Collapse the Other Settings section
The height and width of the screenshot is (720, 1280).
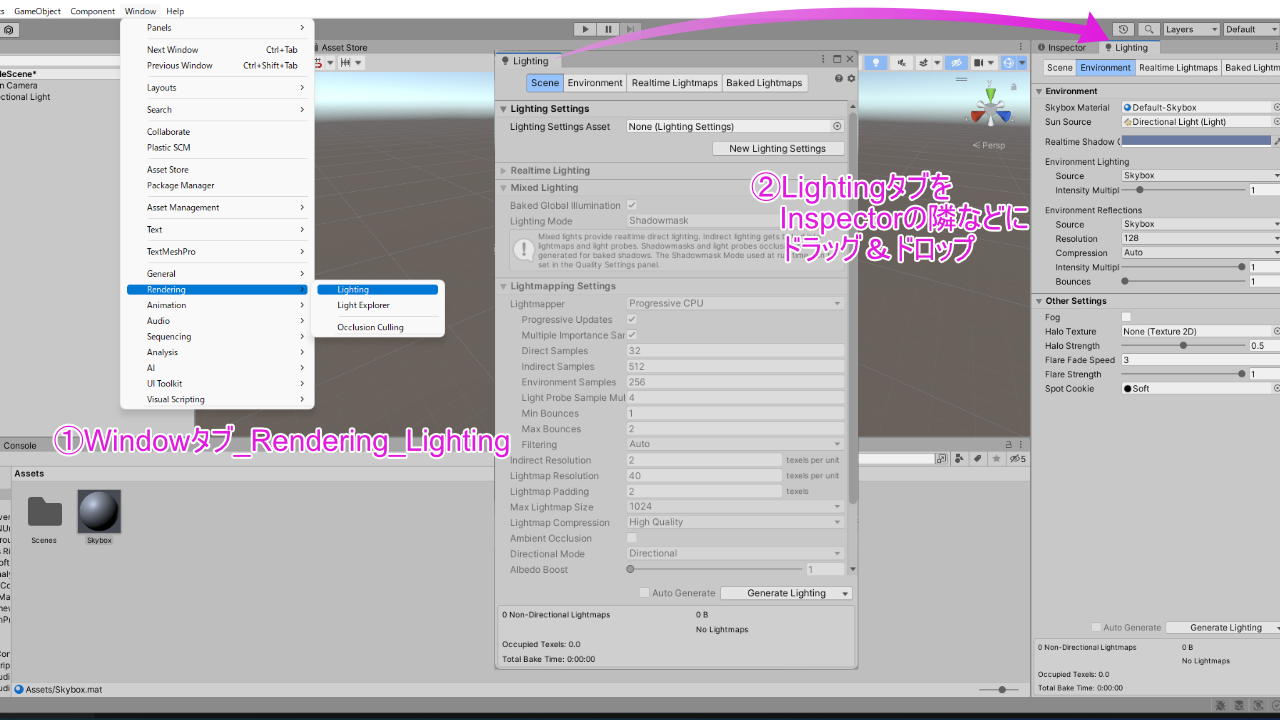(1038, 301)
